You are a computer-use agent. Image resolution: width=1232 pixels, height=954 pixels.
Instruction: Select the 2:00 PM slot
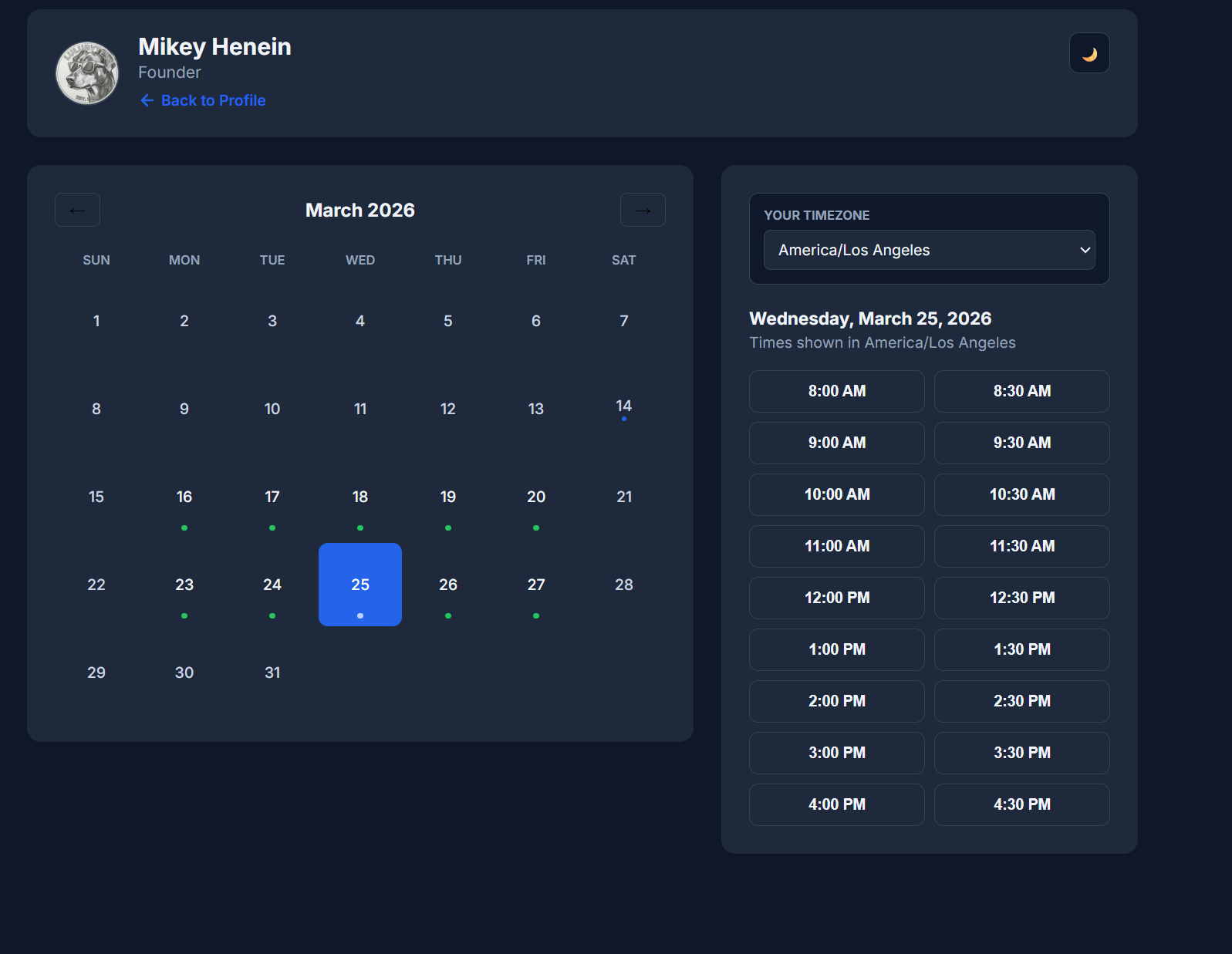tap(837, 701)
